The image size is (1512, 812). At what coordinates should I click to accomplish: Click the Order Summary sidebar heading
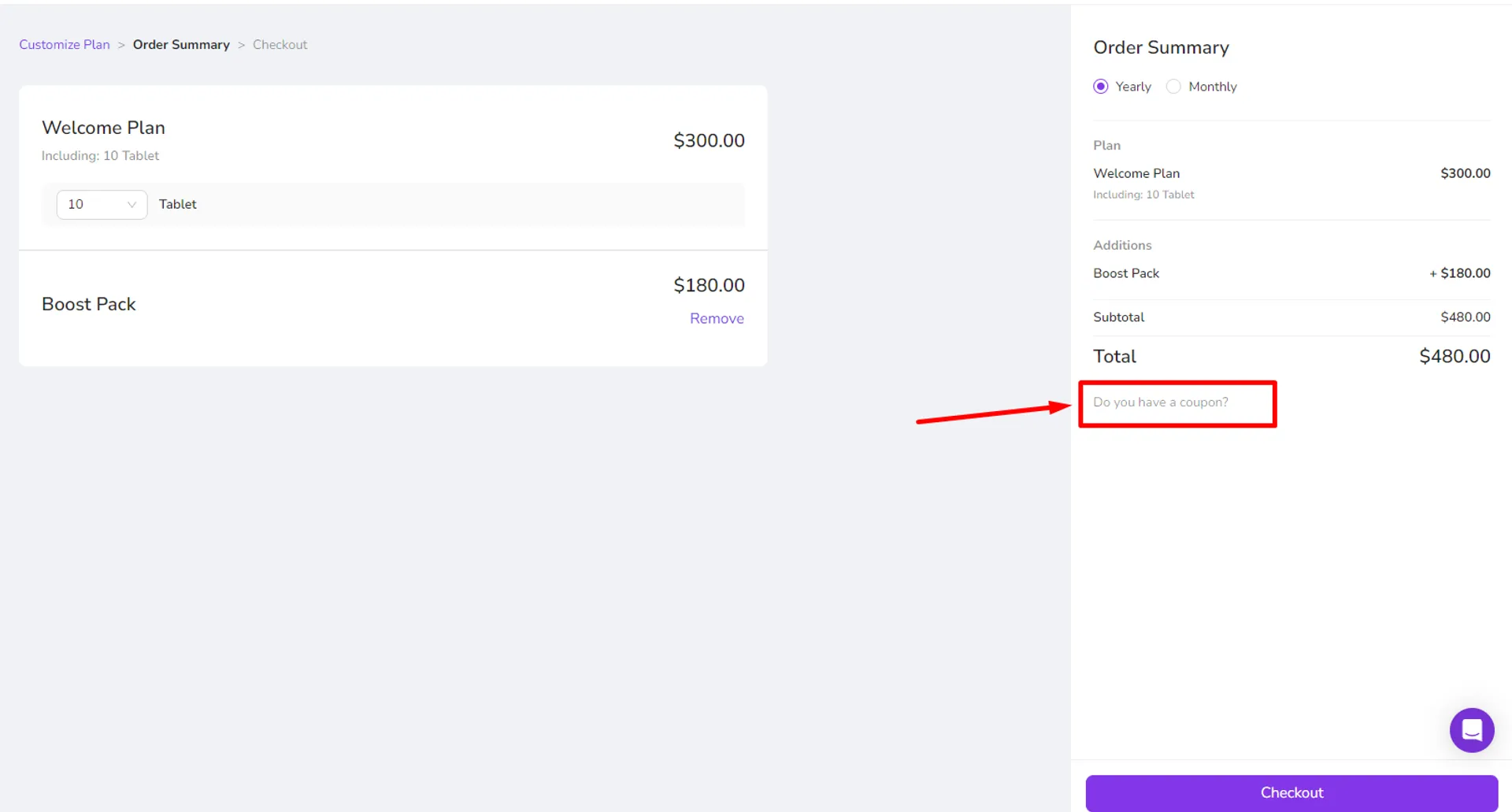point(1161,47)
